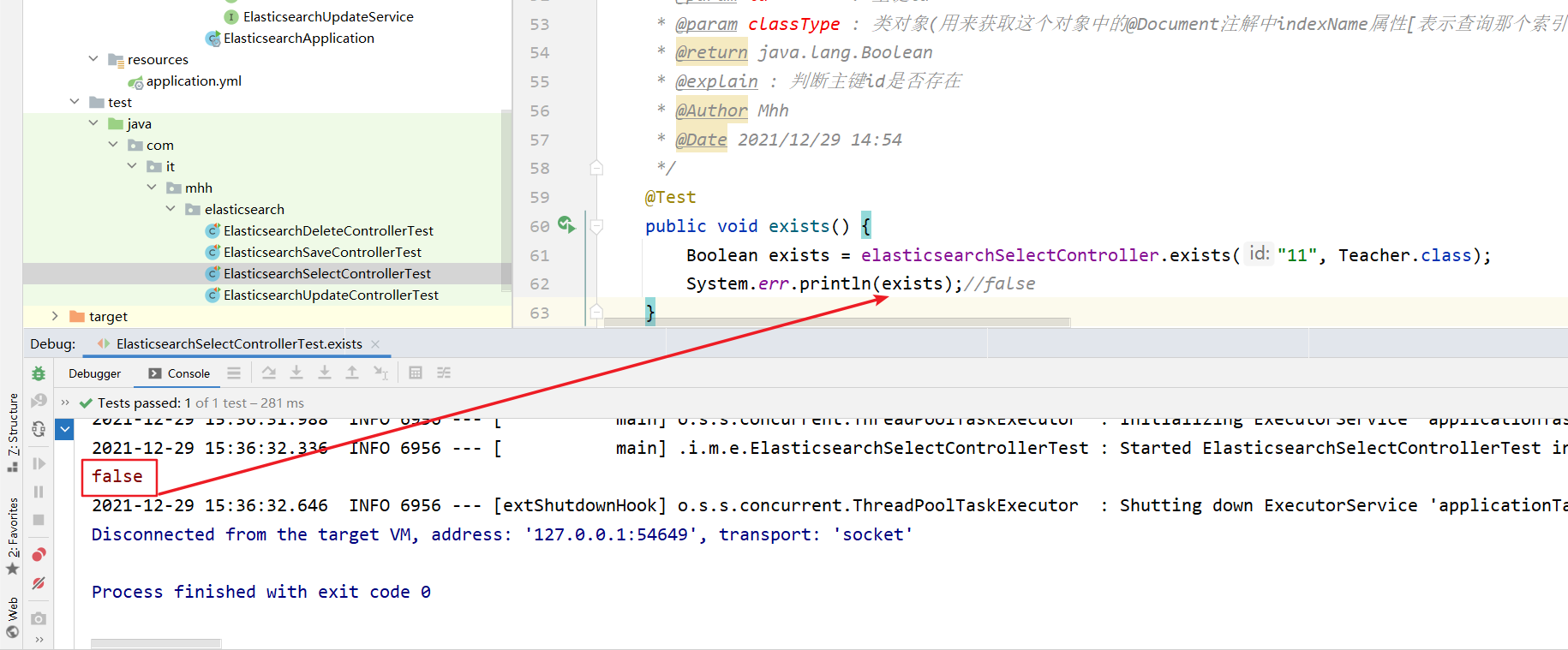Screen dimensions: 1568x650
Task: Switch to the Debugger tab
Action: tap(95, 373)
